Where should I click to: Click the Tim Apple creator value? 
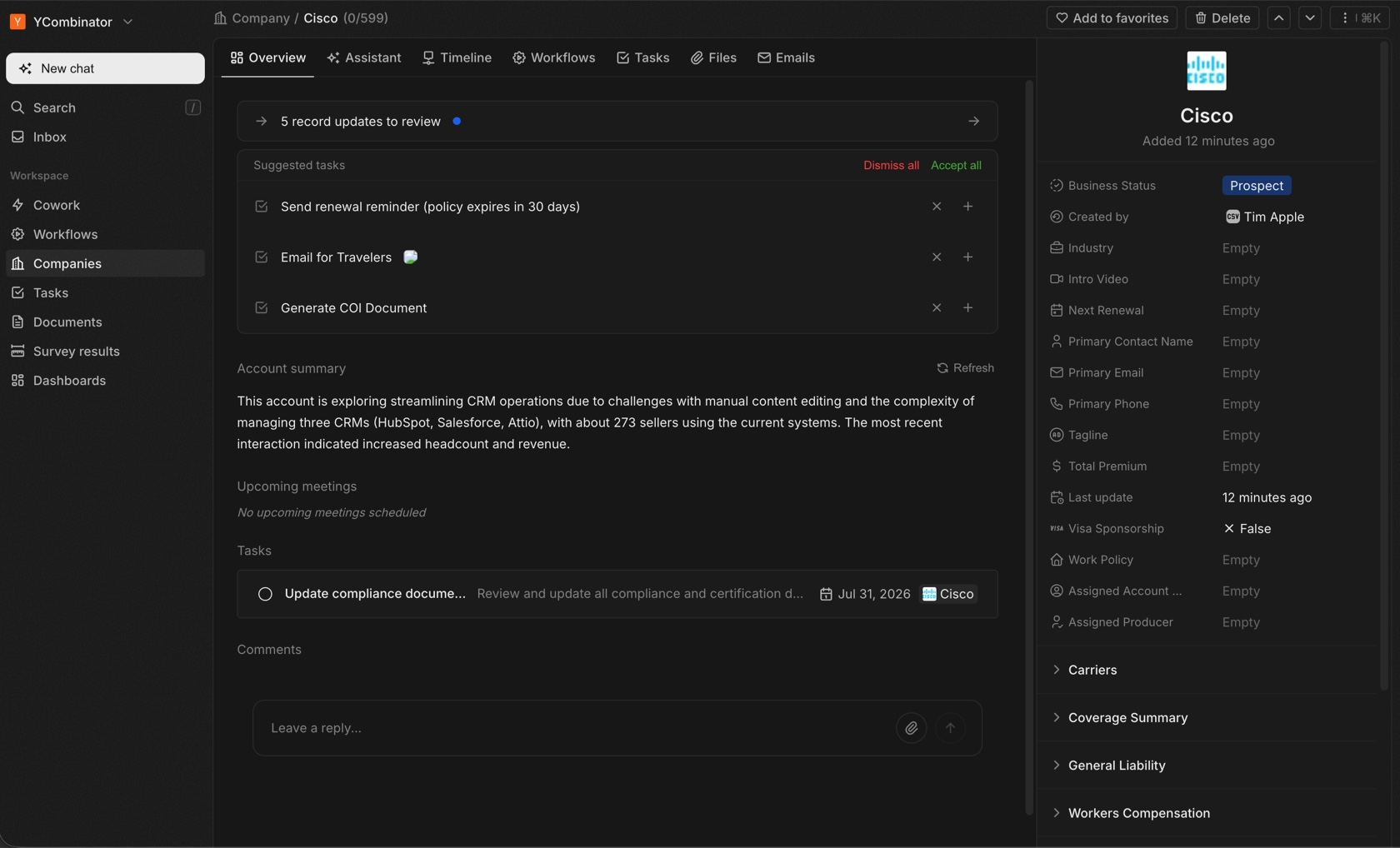click(x=1264, y=217)
